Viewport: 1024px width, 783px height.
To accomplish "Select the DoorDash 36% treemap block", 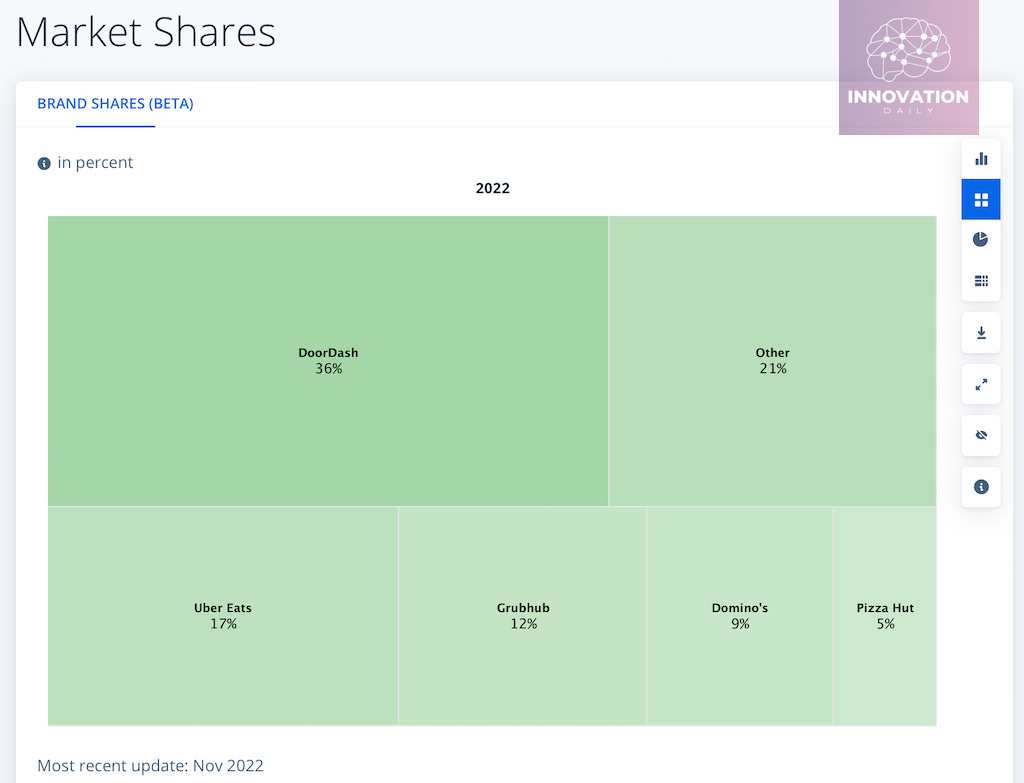I will coord(328,360).
